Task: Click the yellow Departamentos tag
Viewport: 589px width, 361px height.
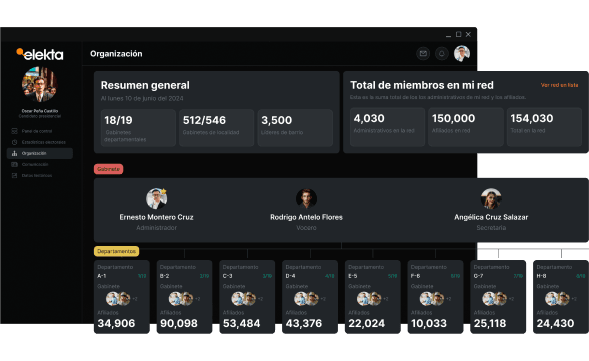Action: [116, 251]
